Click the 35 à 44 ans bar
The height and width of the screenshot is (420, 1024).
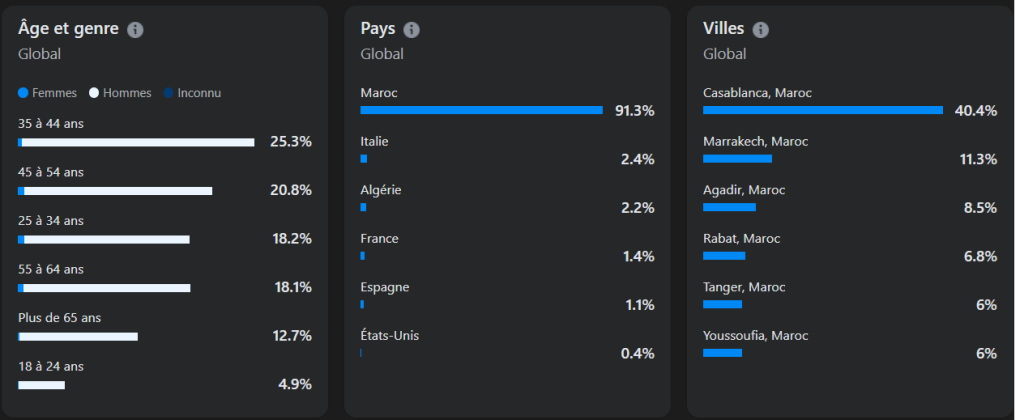(136, 142)
